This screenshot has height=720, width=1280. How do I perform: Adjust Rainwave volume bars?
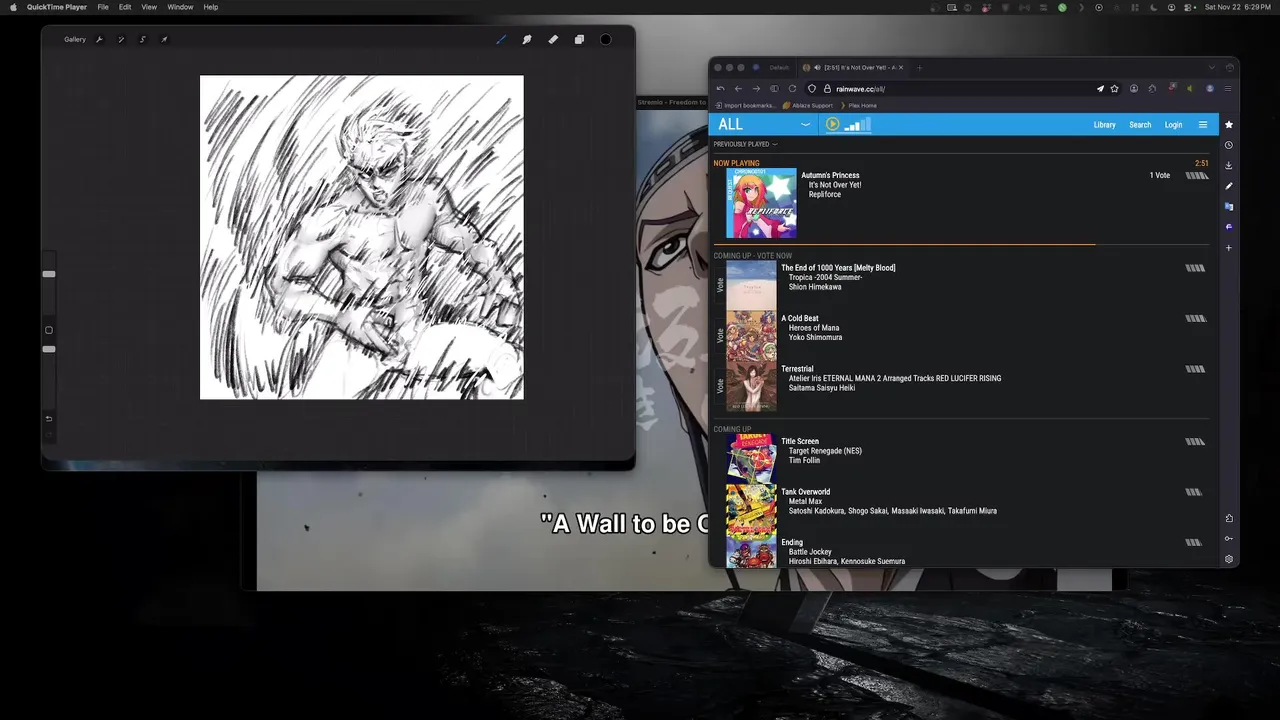[x=858, y=124]
